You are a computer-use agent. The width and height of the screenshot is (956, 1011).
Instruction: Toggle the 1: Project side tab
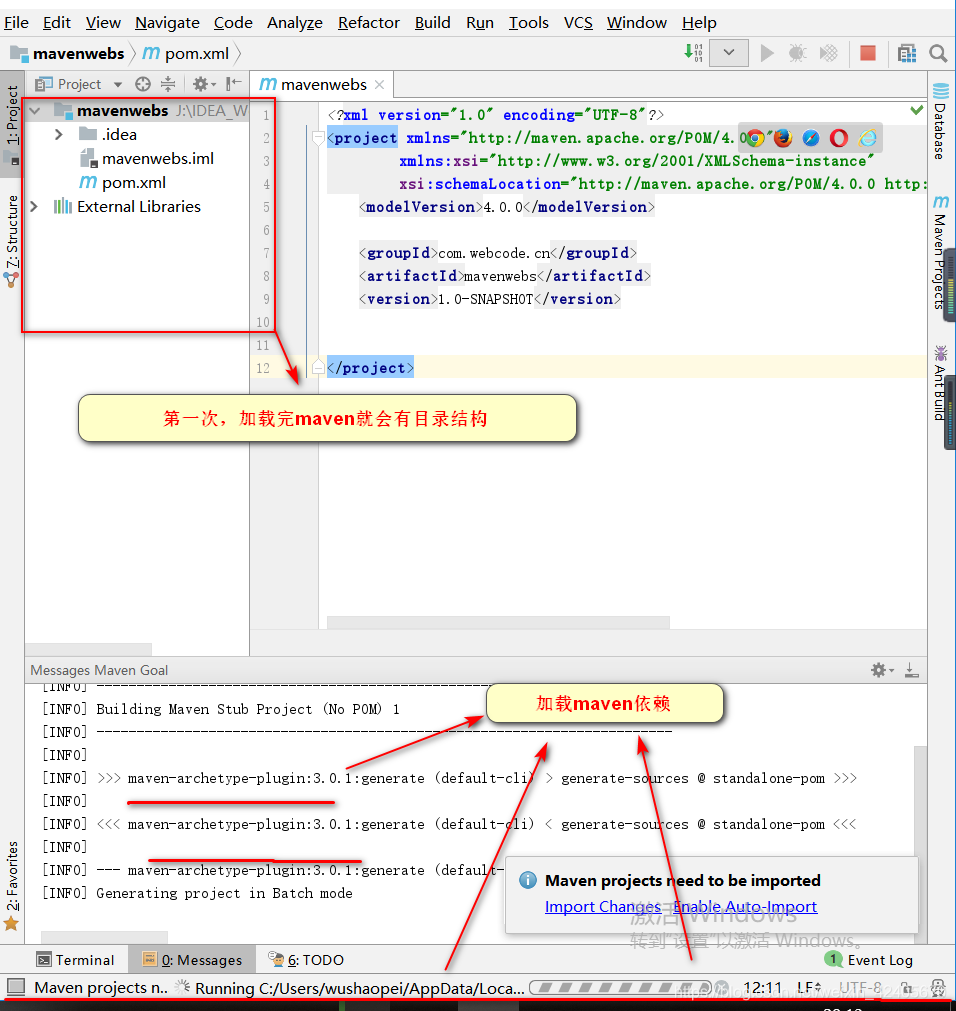[12, 123]
